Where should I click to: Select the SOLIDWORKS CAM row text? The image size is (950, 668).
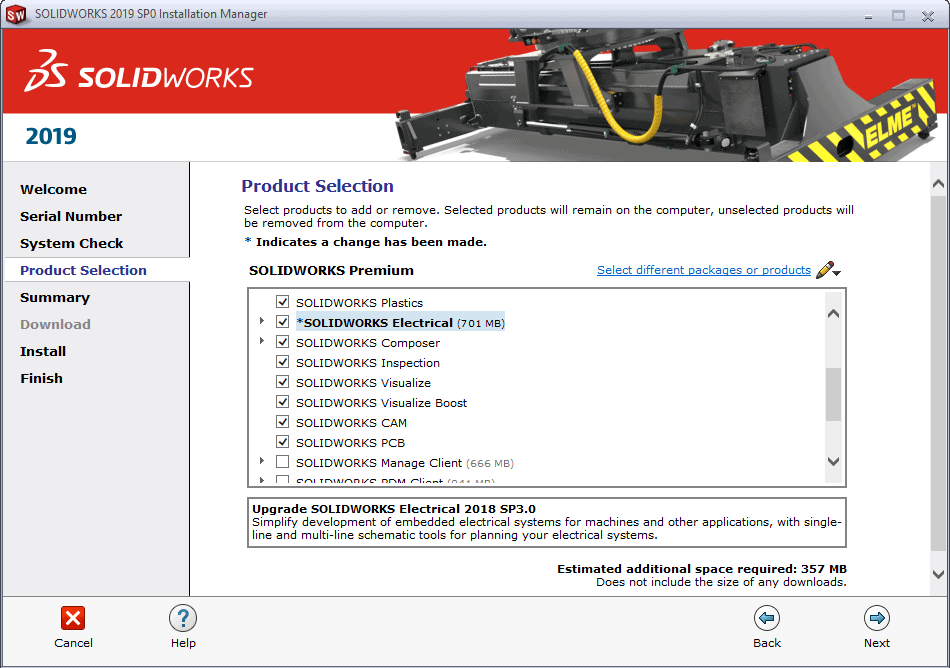(x=351, y=423)
